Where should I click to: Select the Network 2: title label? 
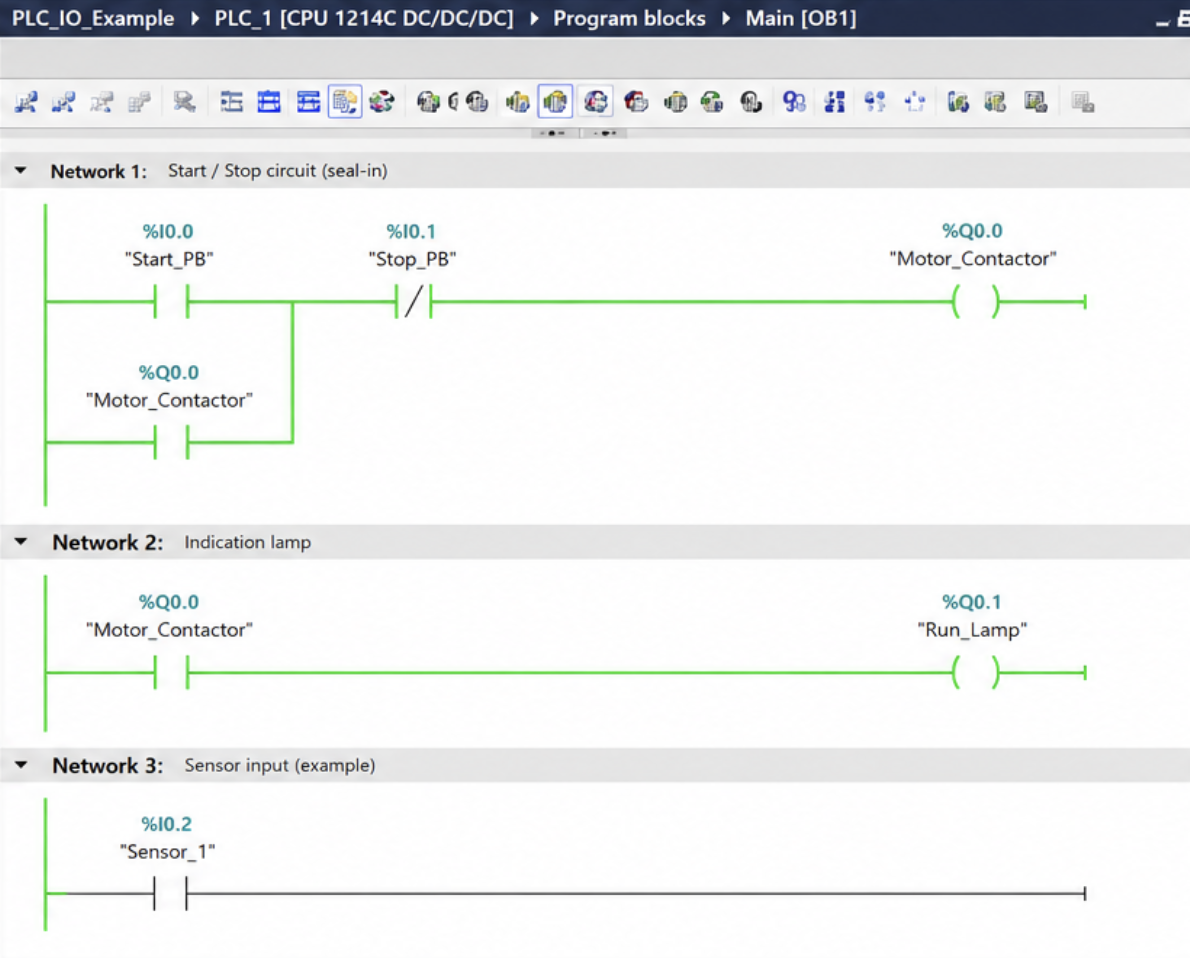tap(108, 543)
